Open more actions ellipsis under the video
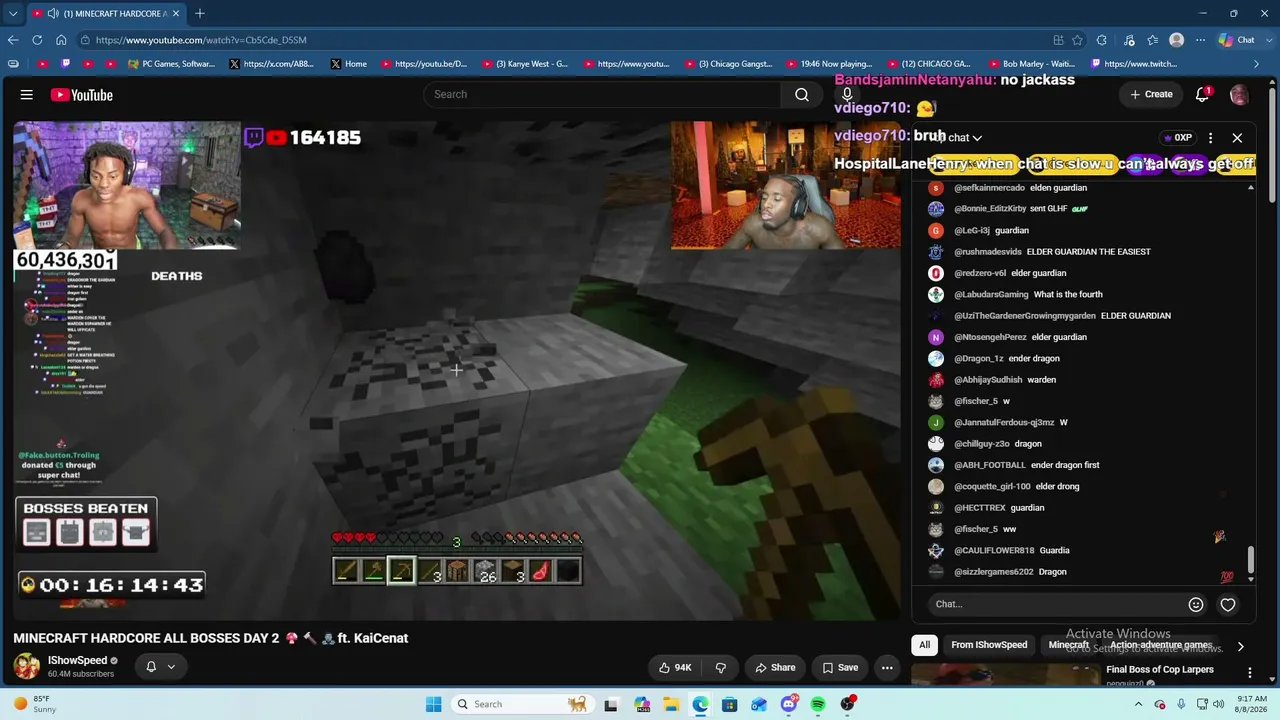This screenshot has height=720, width=1280. coord(887,668)
